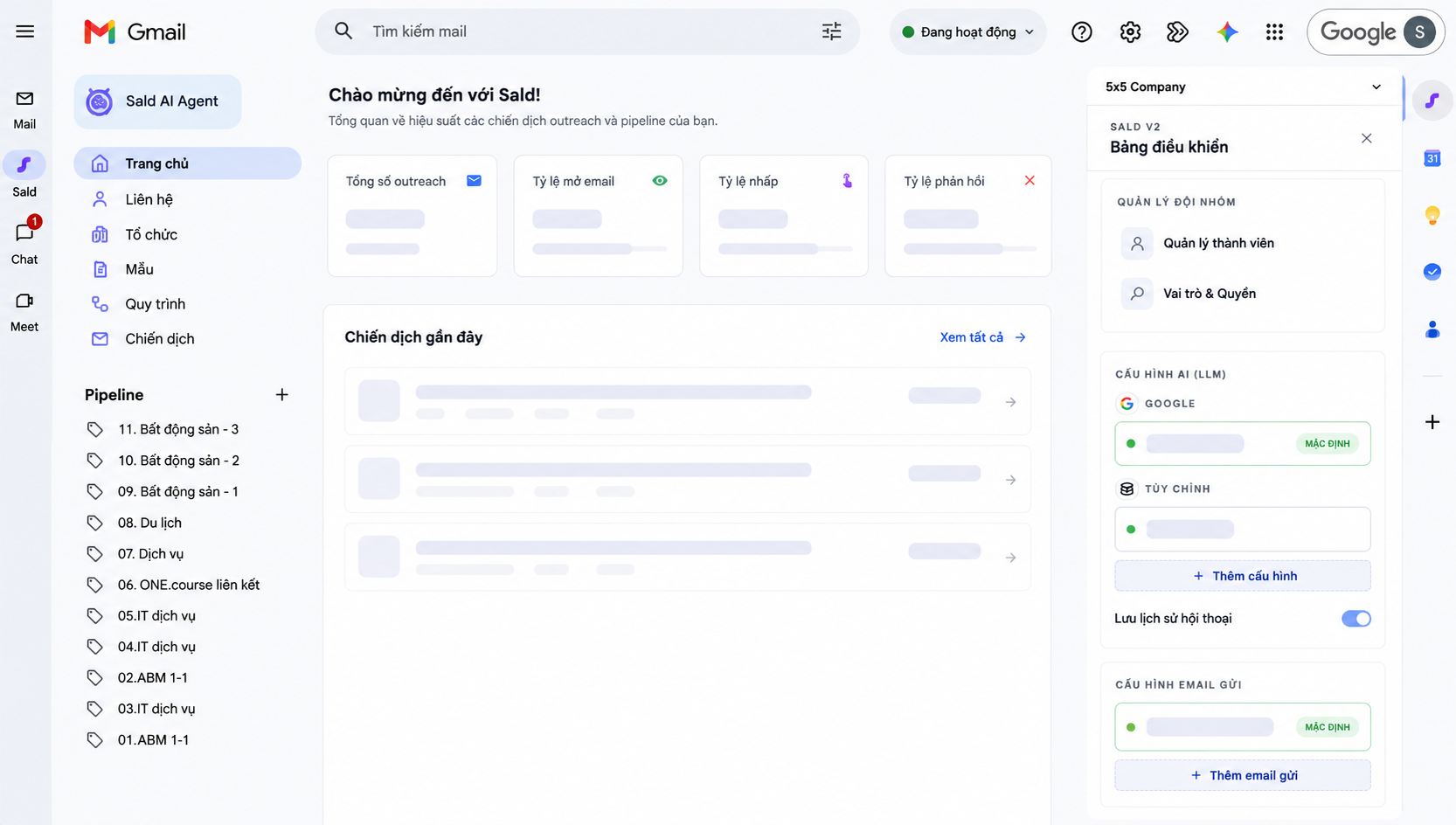Click the eye icon on Tỷ lệ mở email card
Viewport: 1456px width, 825px height.
pyautogui.click(x=660, y=180)
